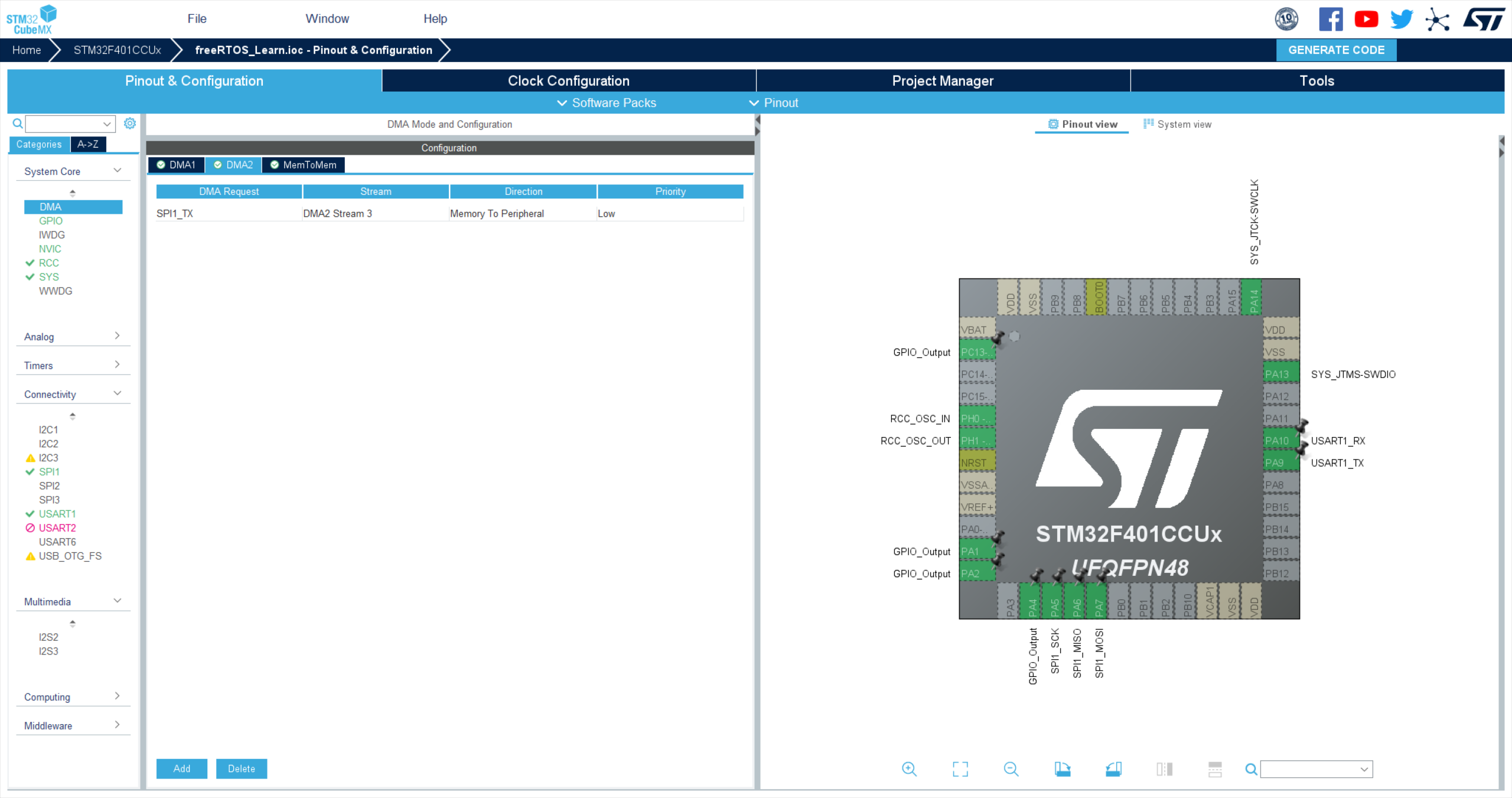This screenshot has width=1512, height=798.
Task: Switch to A->Z sorting tab
Action: pos(88,144)
